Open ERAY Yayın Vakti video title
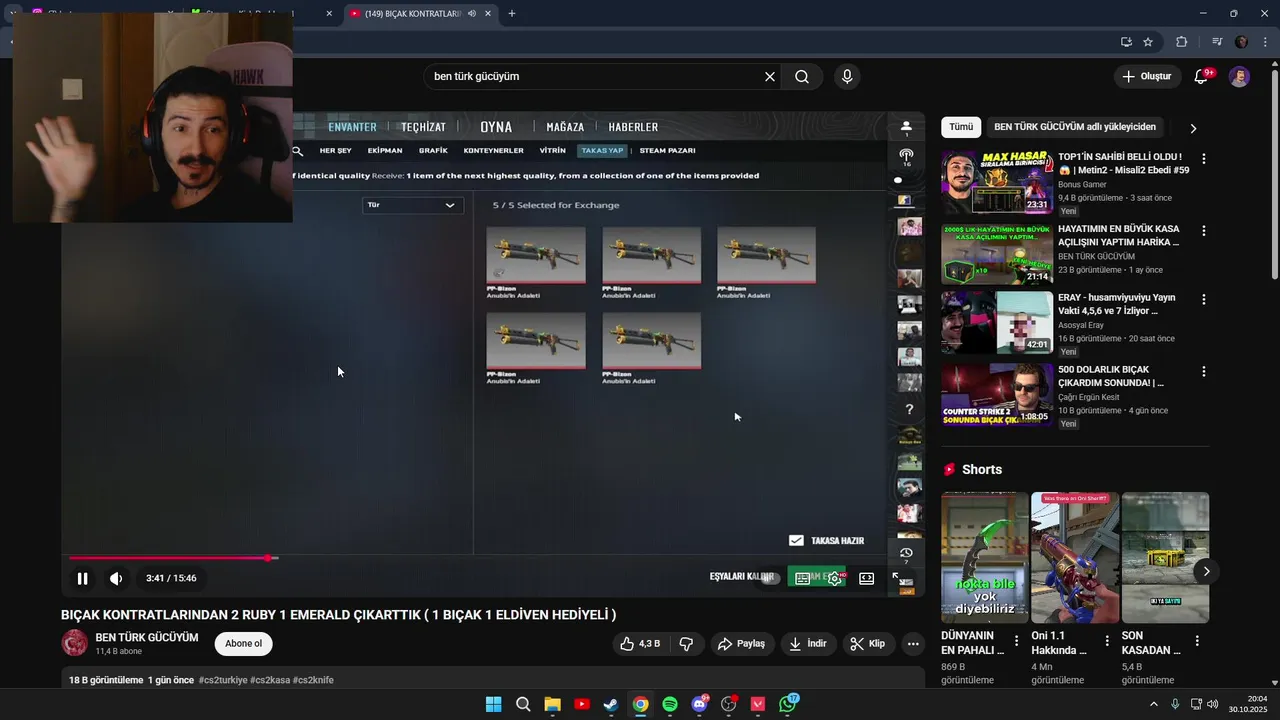This screenshot has height=720, width=1280. click(1117, 304)
